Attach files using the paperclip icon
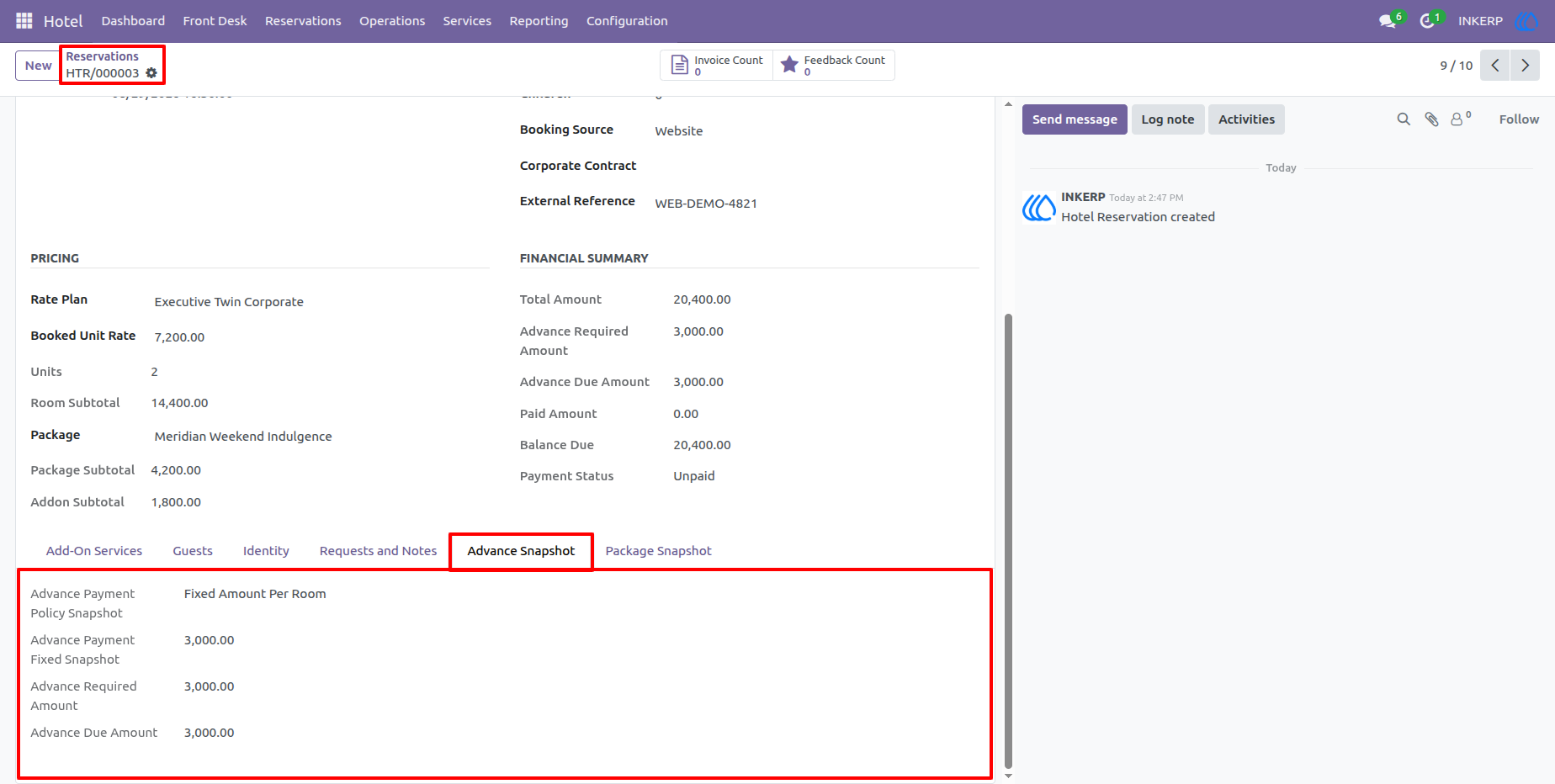The image size is (1555, 784). coord(1431,119)
